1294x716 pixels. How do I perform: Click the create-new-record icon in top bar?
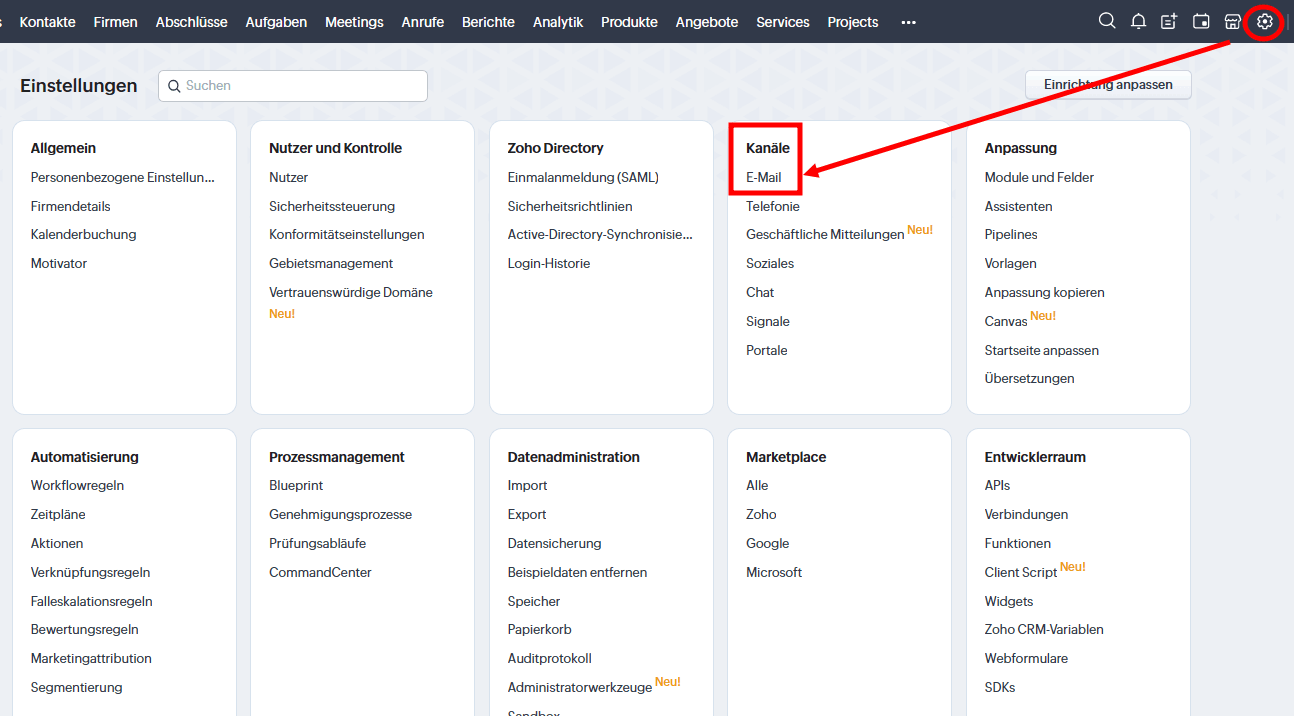1169,21
